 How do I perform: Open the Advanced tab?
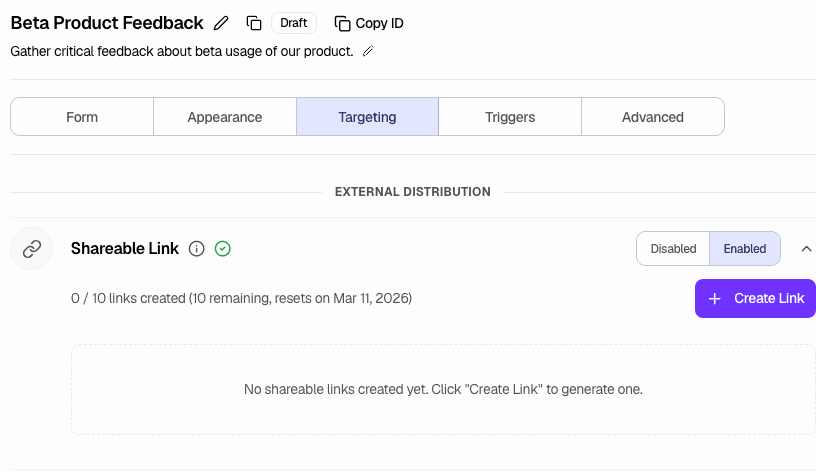click(653, 117)
